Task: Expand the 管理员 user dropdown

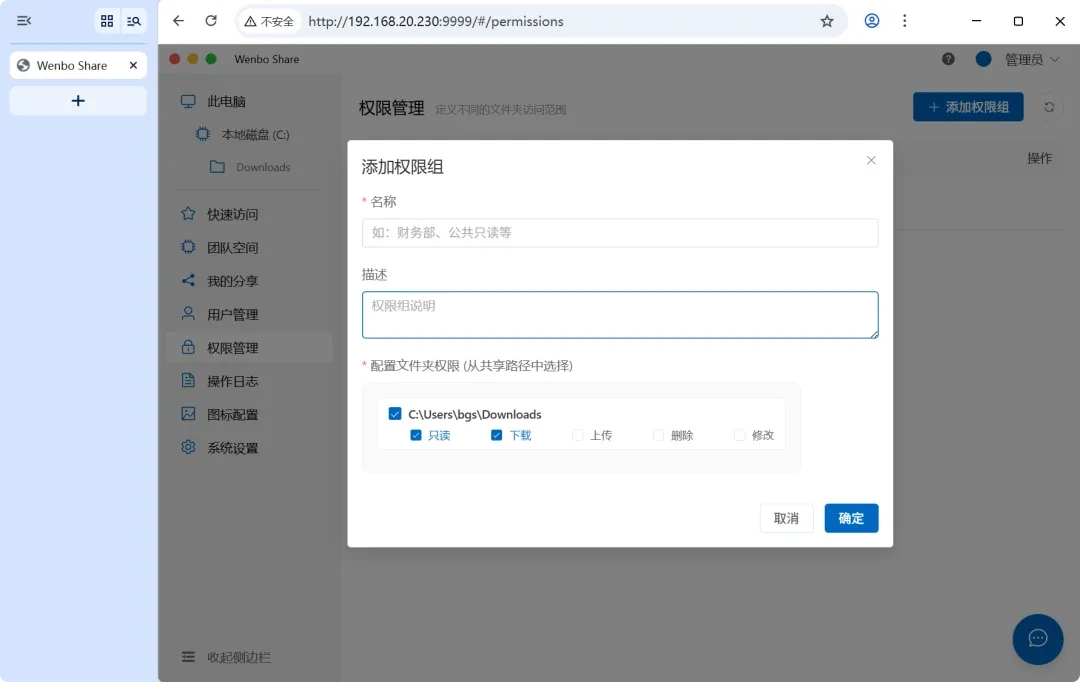Action: coord(1032,60)
